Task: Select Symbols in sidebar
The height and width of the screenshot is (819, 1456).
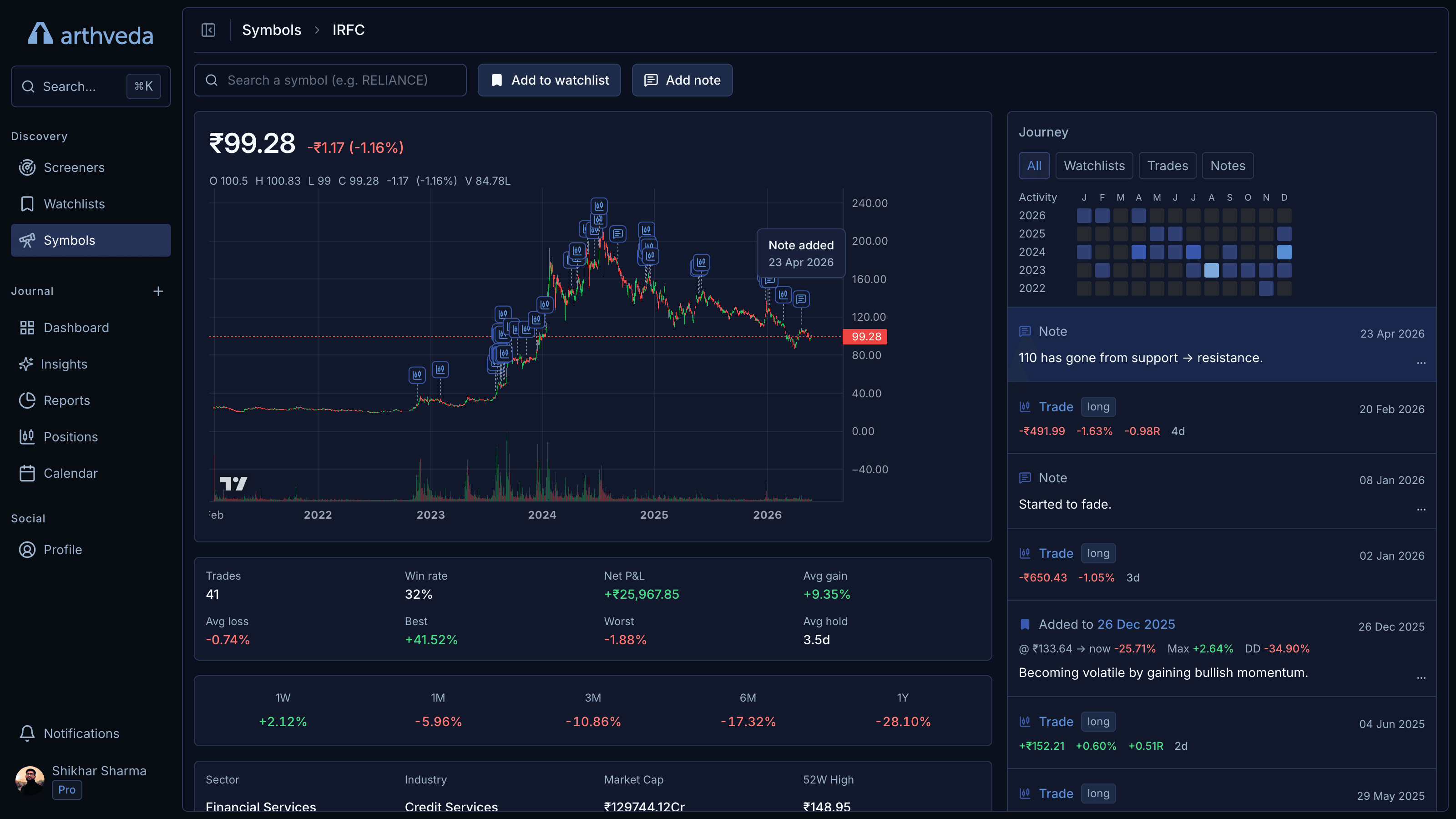Action: coord(91,240)
